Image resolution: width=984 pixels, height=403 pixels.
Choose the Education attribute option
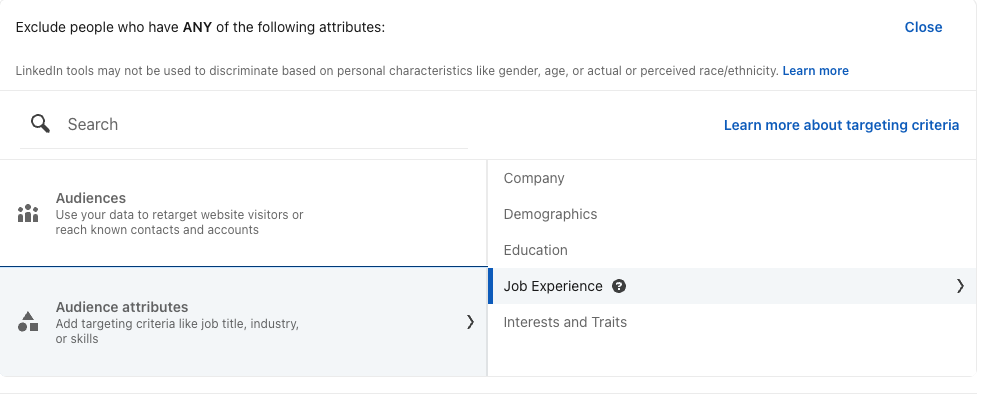click(x=535, y=250)
